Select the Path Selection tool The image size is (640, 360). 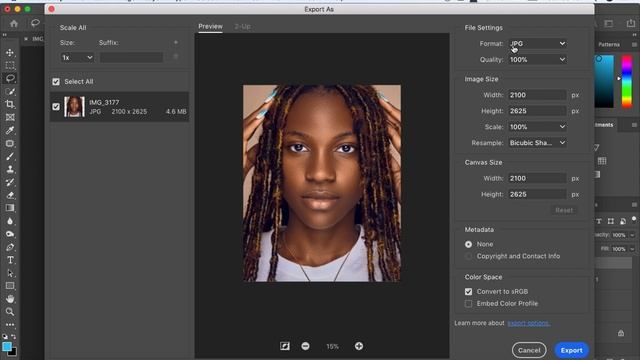coord(10,273)
